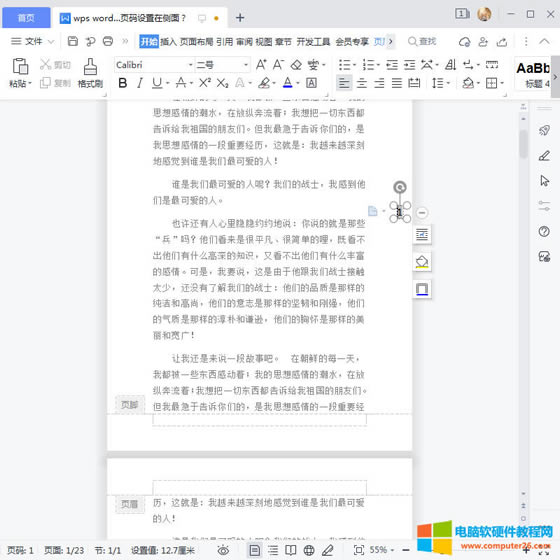
Task: Click the Print icon in quick access toolbar
Action: tap(108, 41)
